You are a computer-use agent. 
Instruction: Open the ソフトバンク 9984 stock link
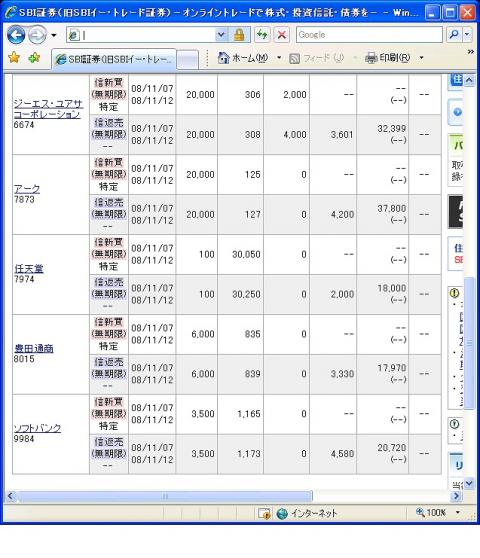coord(37,428)
